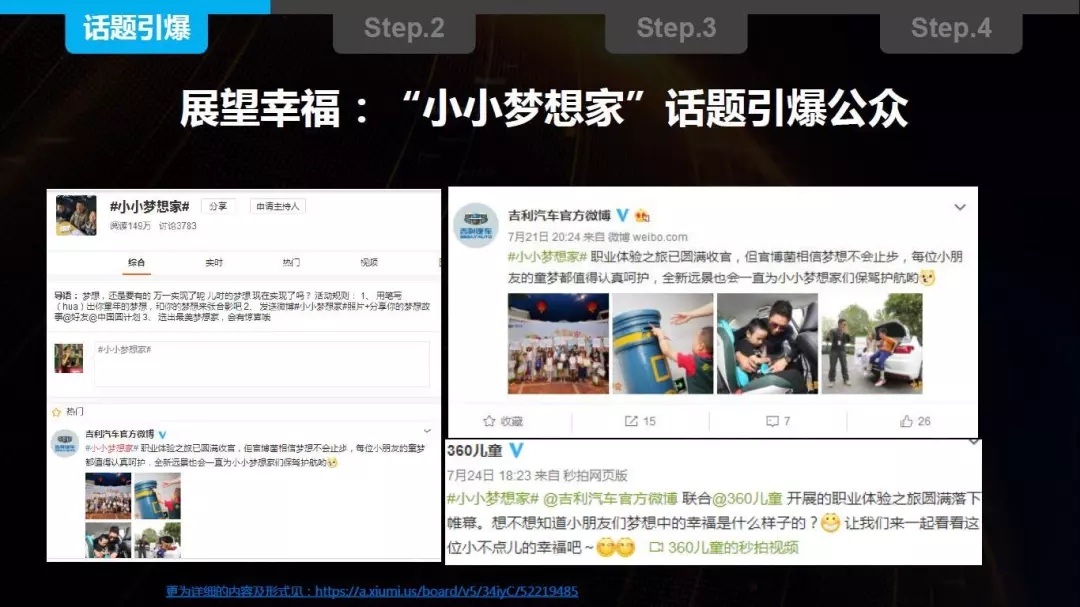
Task: Click the comment bubble icon showing 7
Action: pyautogui.click(x=773, y=420)
